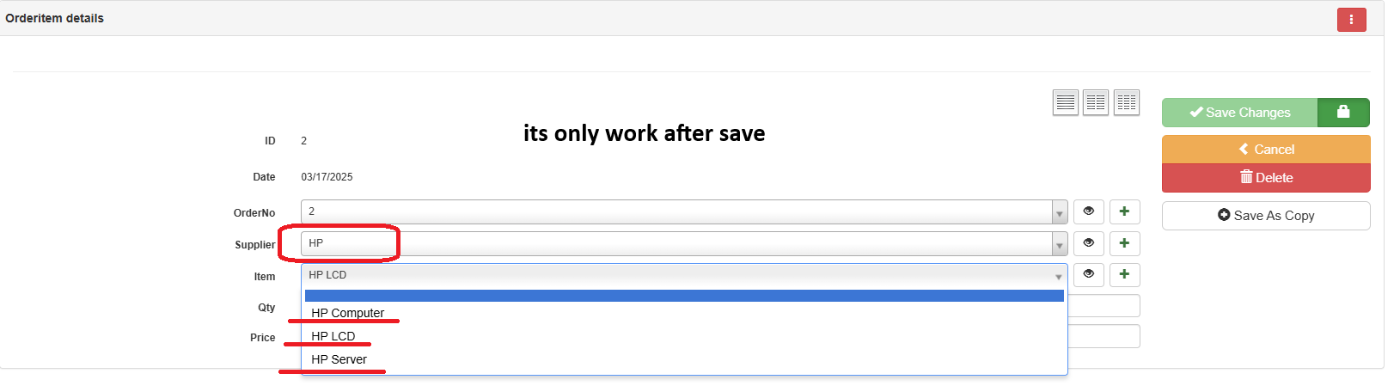Click the Save Changes button

pyautogui.click(x=1240, y=113)
